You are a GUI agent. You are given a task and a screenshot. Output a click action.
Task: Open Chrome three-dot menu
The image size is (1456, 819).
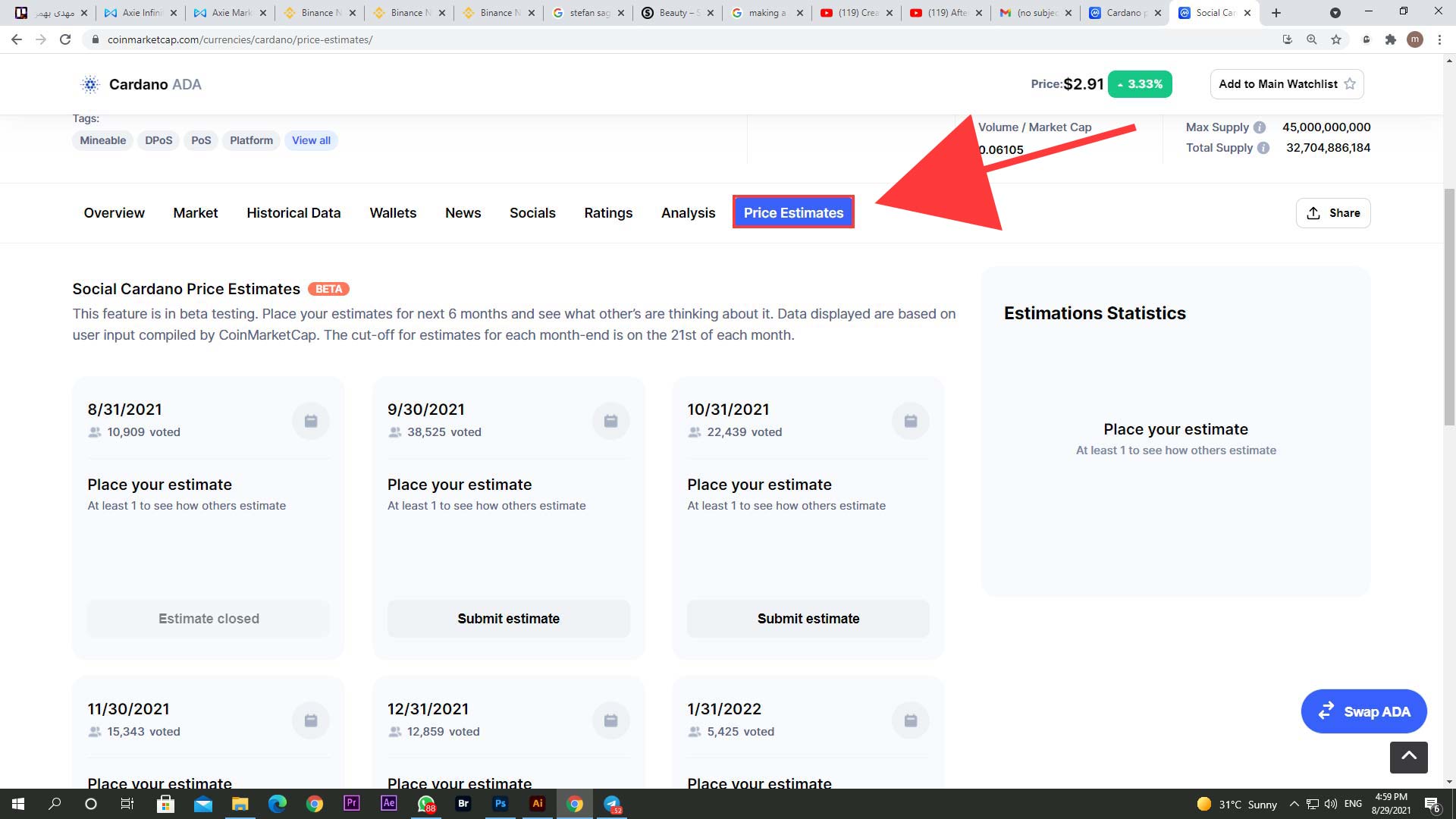[x=1439, y=39]
